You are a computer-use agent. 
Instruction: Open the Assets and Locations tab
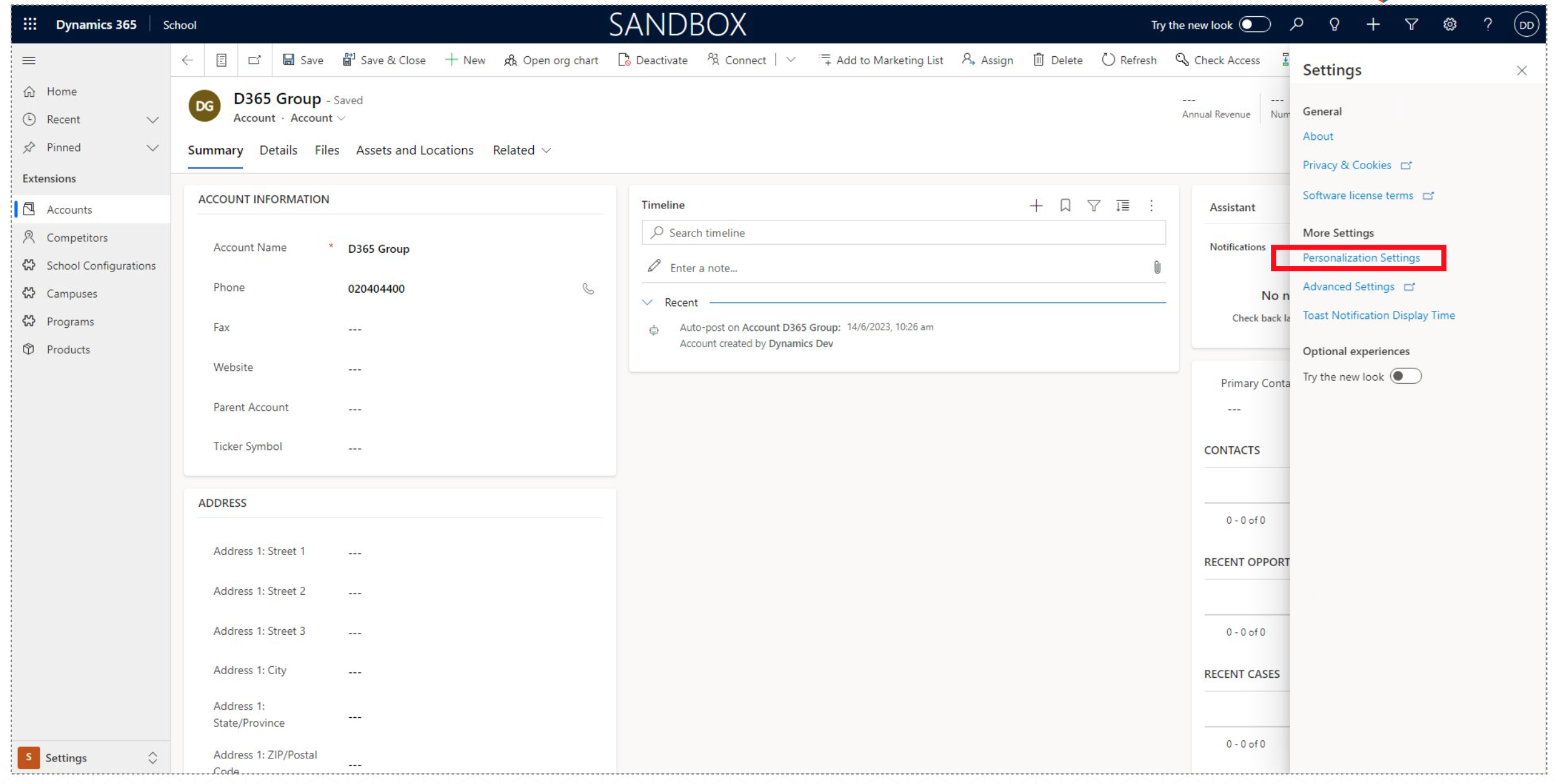pos(415,150)
